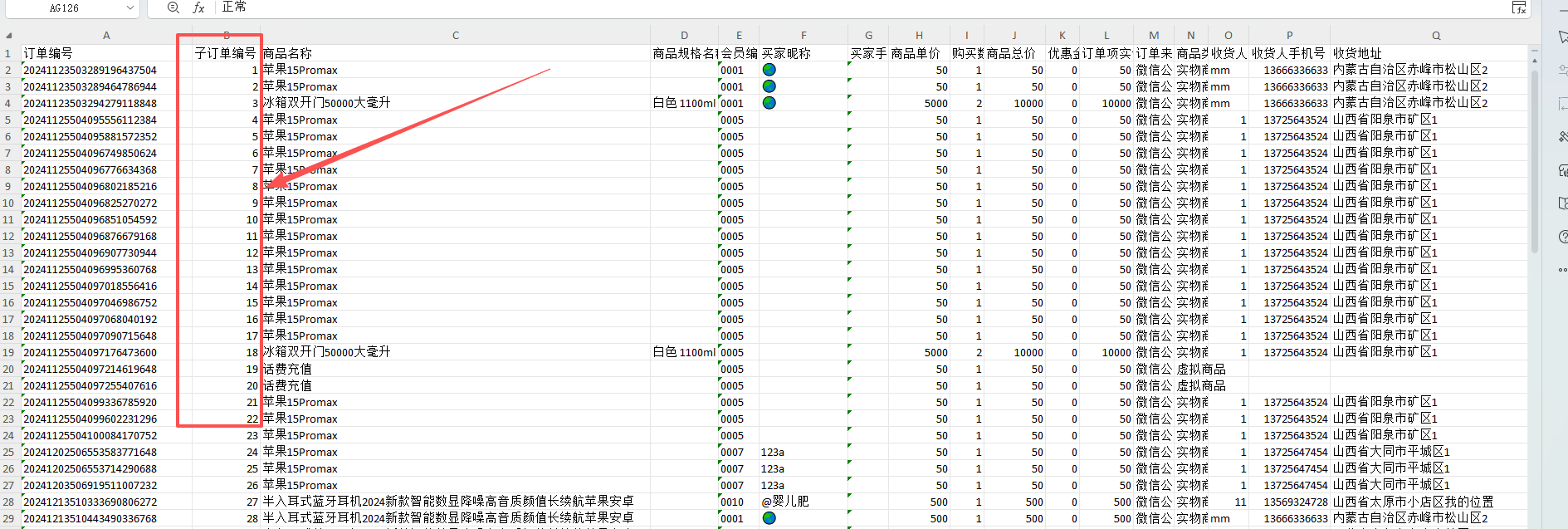Select row 19 header
1568x529 pixels.
coord(8,352)
